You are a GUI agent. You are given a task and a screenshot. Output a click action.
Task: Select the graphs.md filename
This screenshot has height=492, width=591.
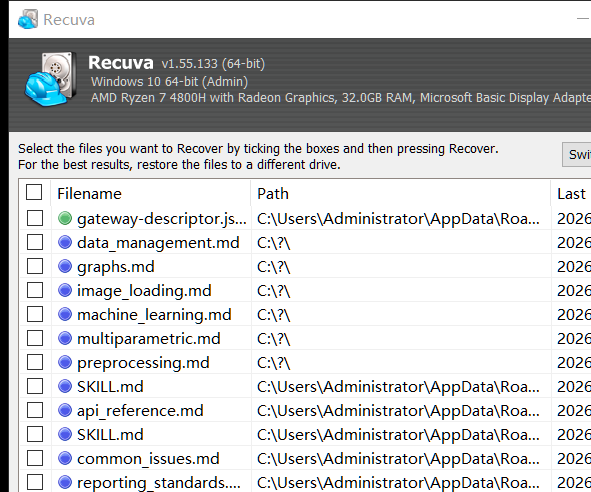(x=116, y=267)
